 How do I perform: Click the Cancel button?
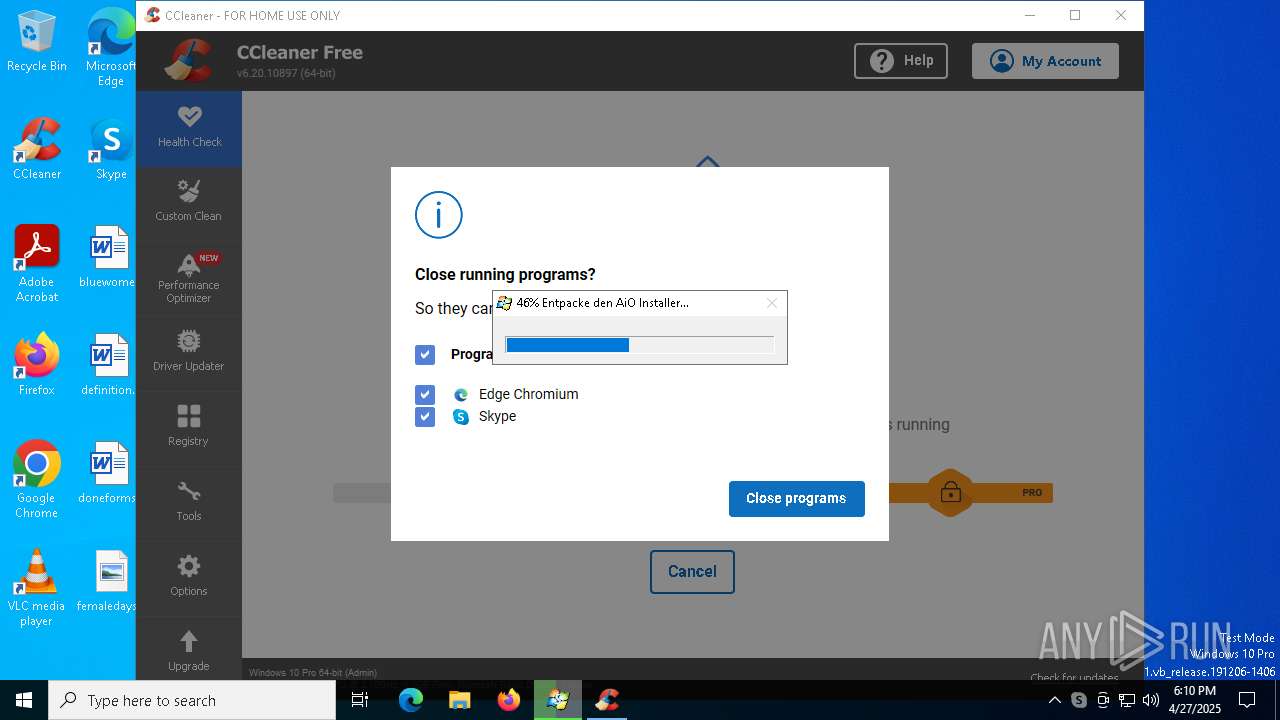(692, 572)
